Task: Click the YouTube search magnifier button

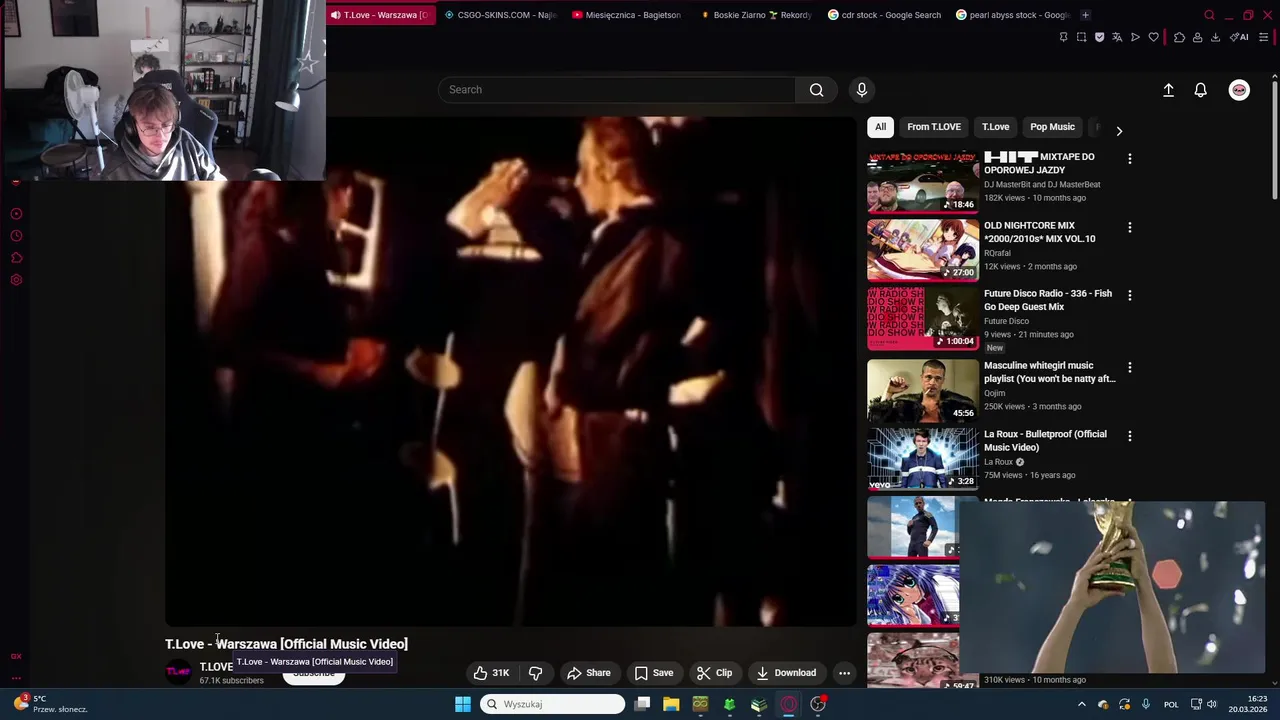Action: (x=816, y=90)
